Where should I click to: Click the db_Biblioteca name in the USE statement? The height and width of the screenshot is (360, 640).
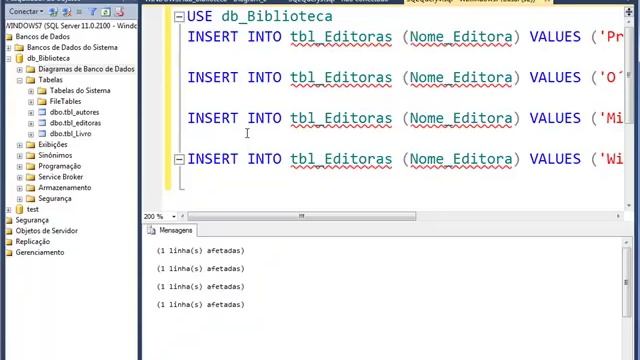(277, 16)
